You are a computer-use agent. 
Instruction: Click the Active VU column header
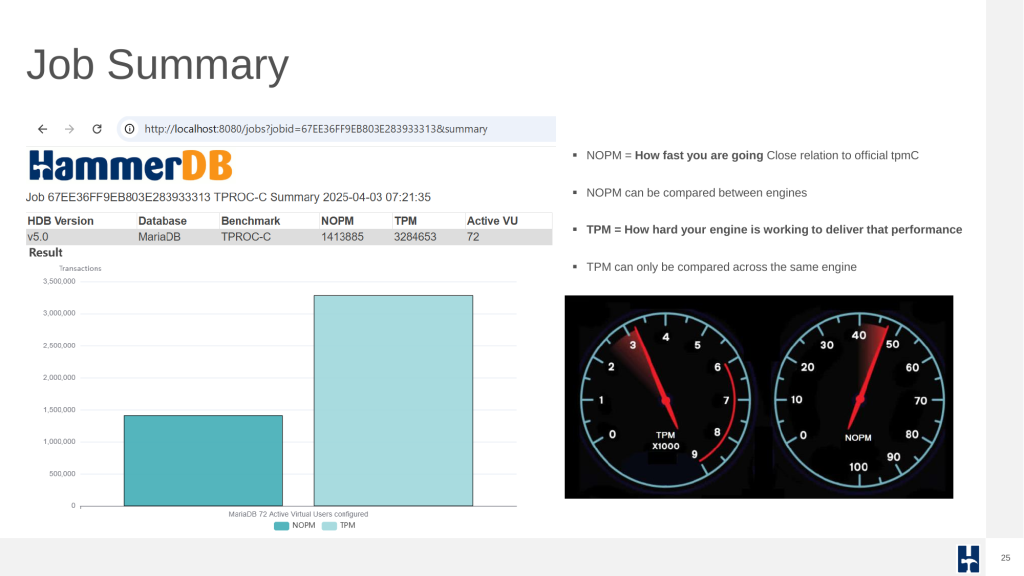tap(492, 221)
